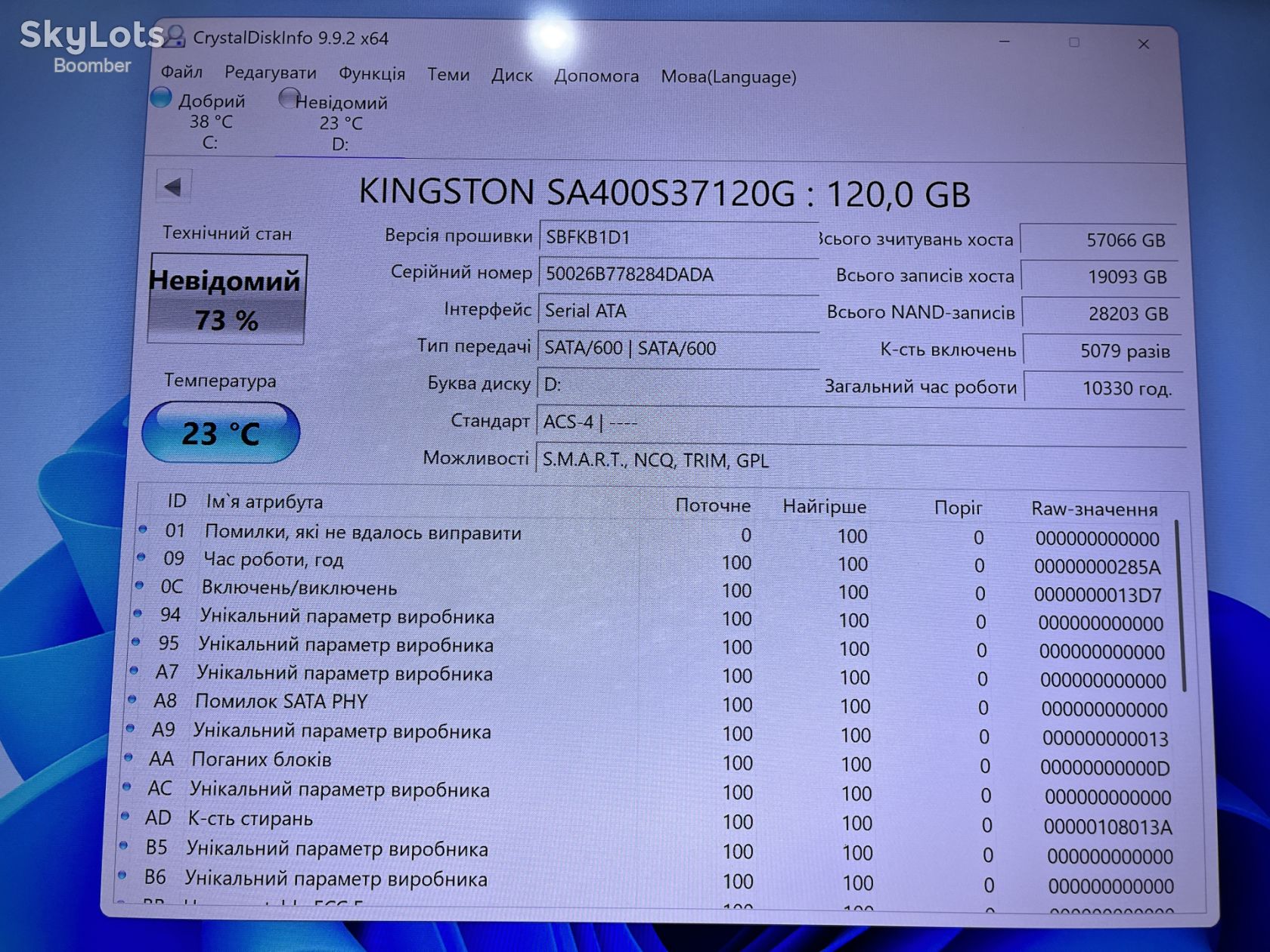This screenshot has height=952, width=1270.
Task: Click the drive letter field D:
Action: point(678,385)
